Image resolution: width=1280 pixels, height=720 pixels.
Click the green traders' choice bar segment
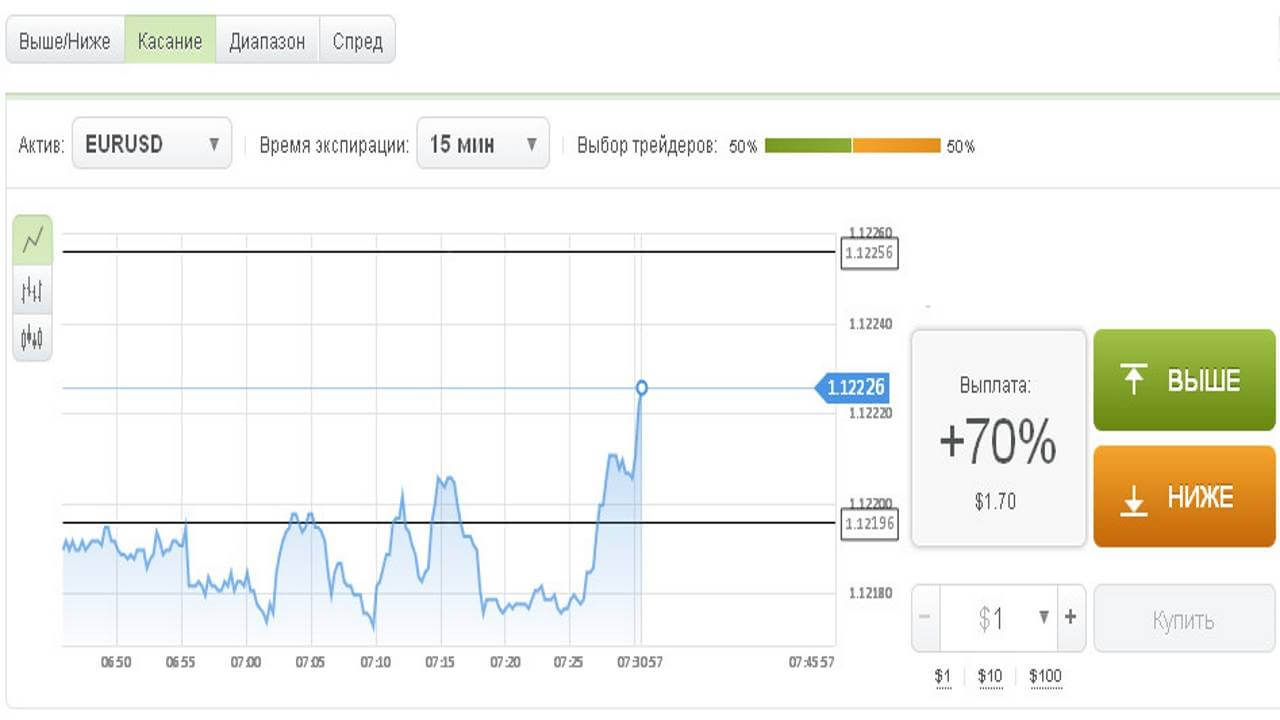808,146
